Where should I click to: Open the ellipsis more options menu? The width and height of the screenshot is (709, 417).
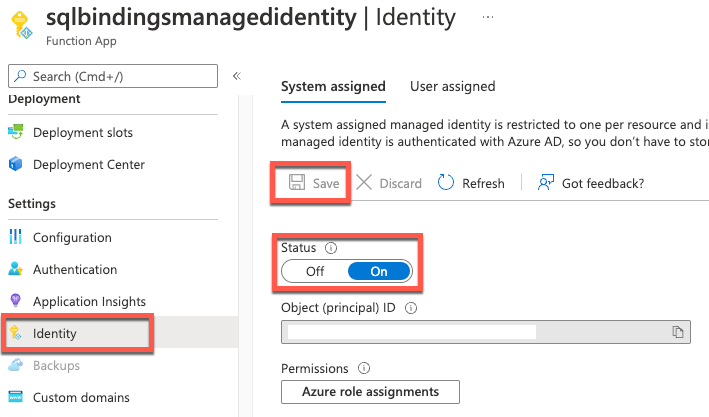point(487,18)
